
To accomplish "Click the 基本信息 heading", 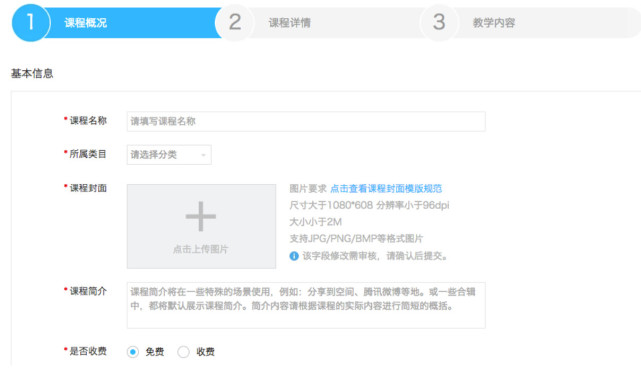I will 32,74.
